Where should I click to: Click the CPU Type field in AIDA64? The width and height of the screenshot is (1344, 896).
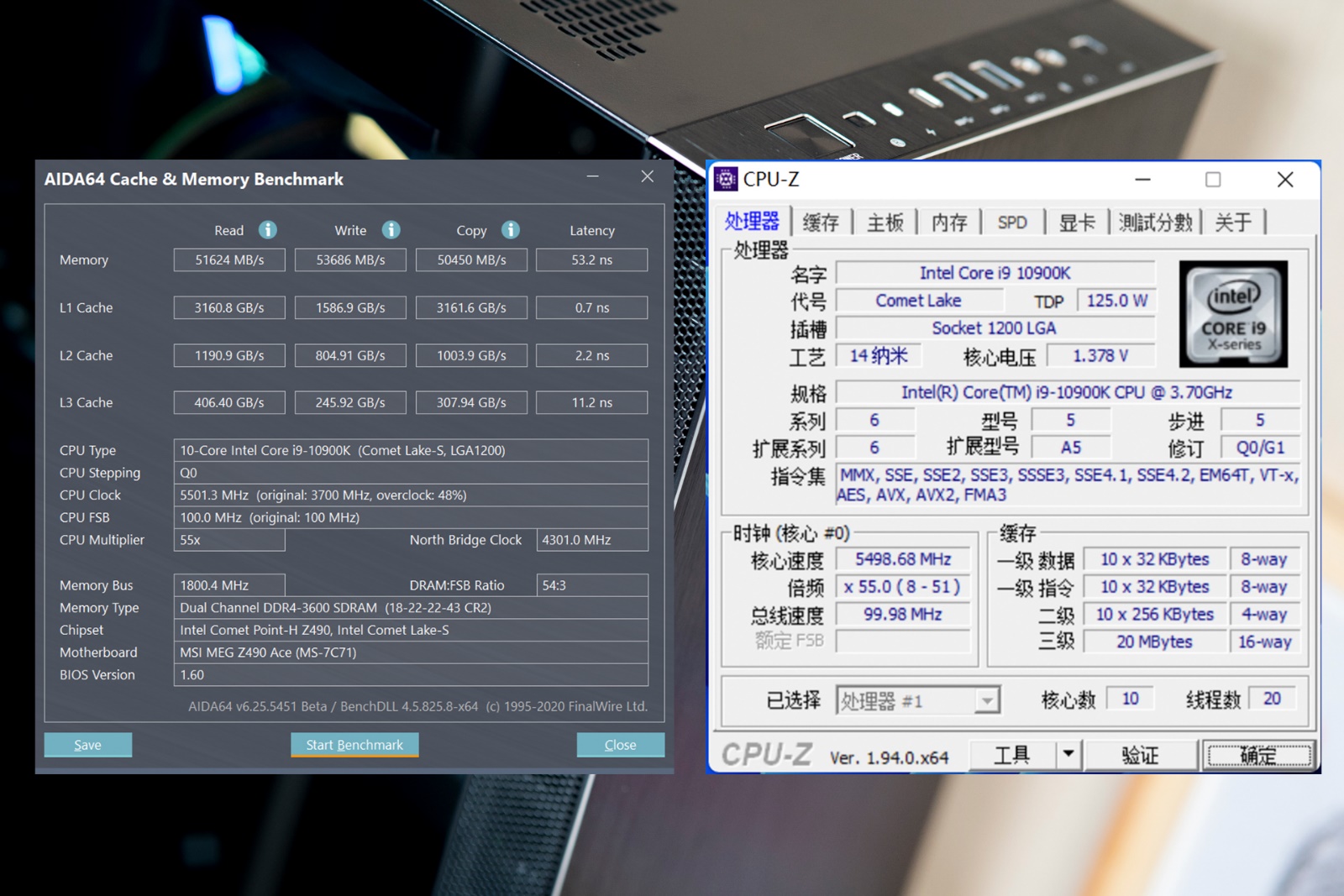[x=411, y=450]
